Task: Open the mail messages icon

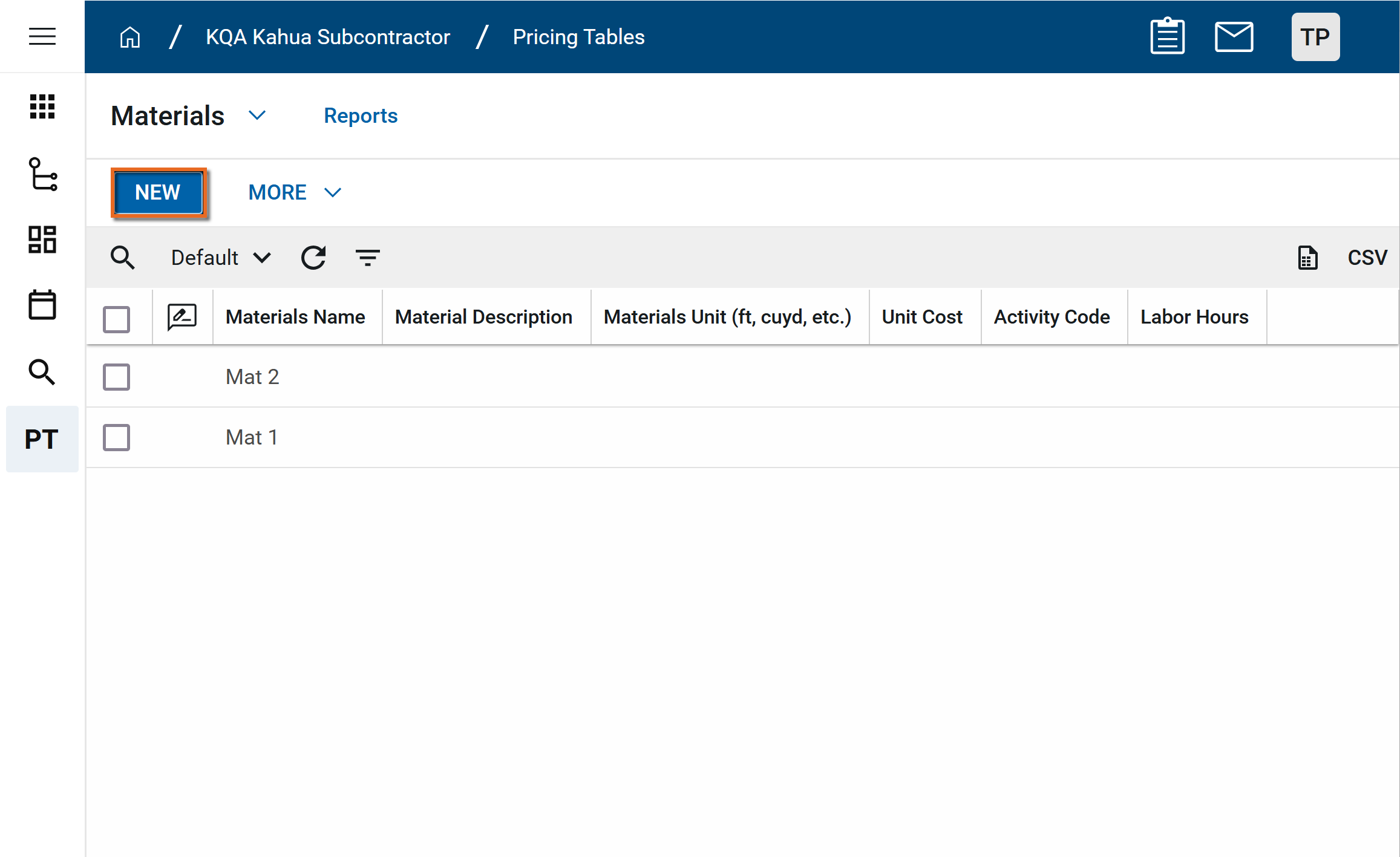Action: click(x=1234, y=37)
